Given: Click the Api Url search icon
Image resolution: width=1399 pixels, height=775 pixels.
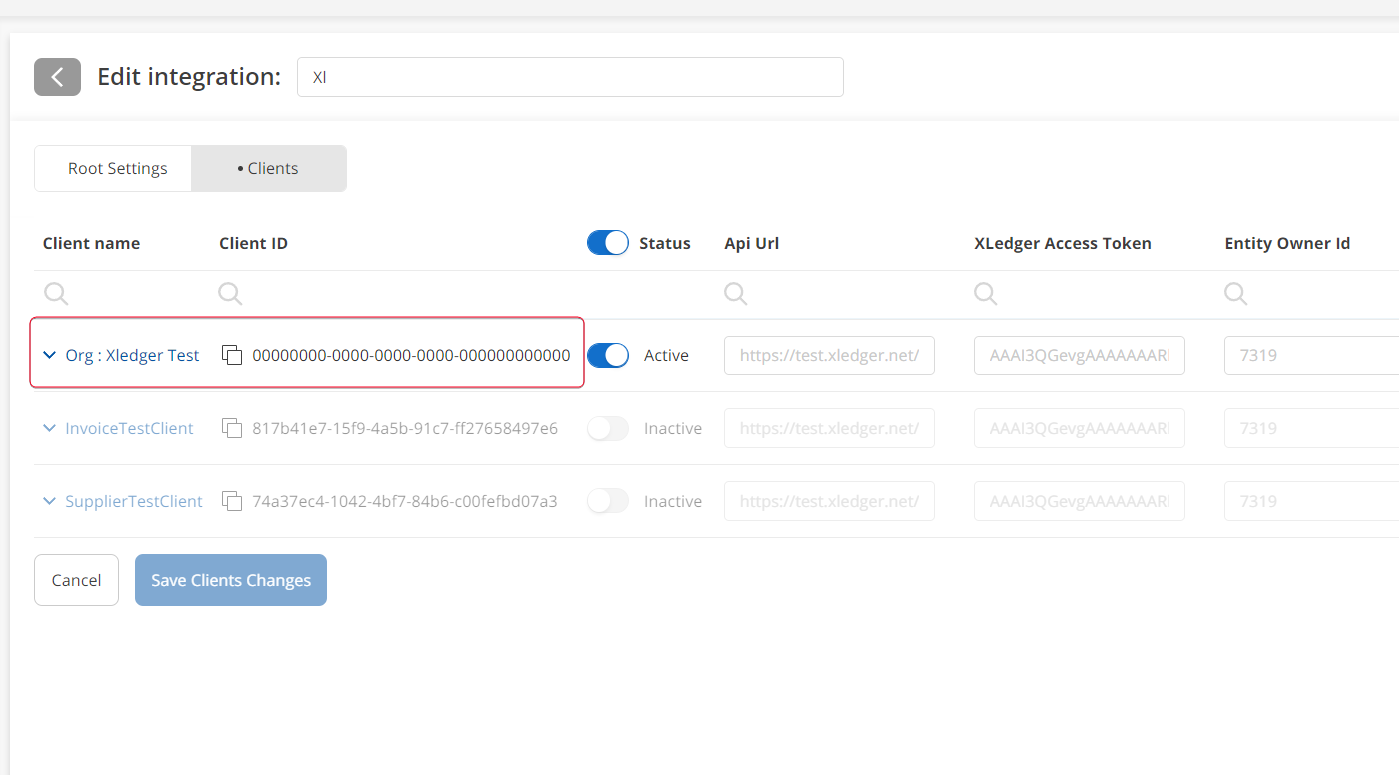Looking at the screenshot, I should pos(735,293).
